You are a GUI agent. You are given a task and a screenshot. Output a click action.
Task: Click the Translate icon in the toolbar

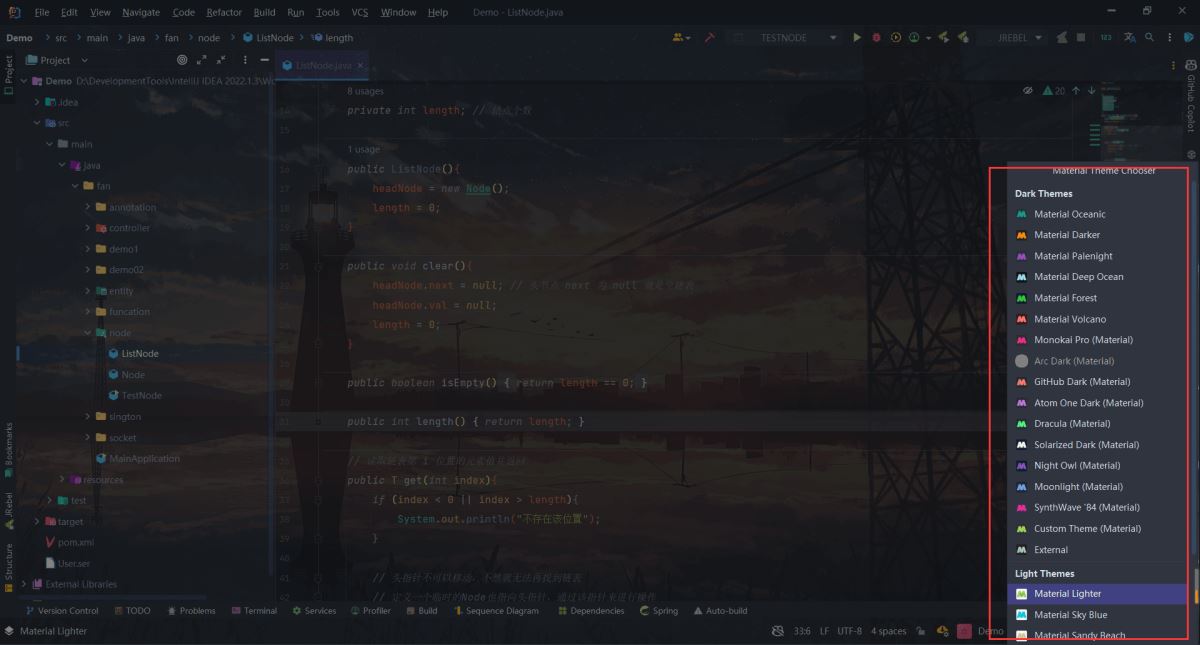[x=1130, y=38]
